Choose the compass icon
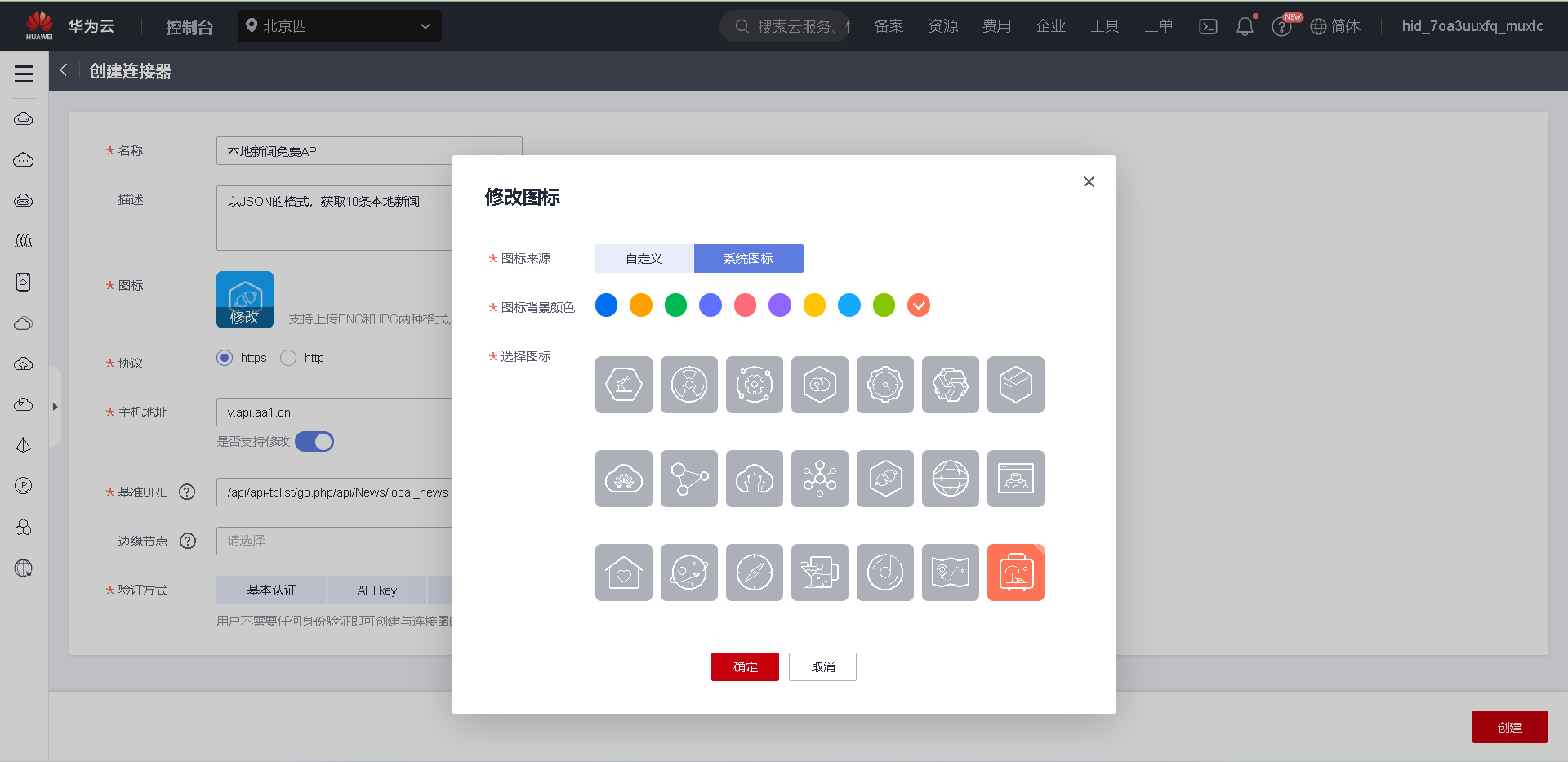 click(x=755, y=573)
